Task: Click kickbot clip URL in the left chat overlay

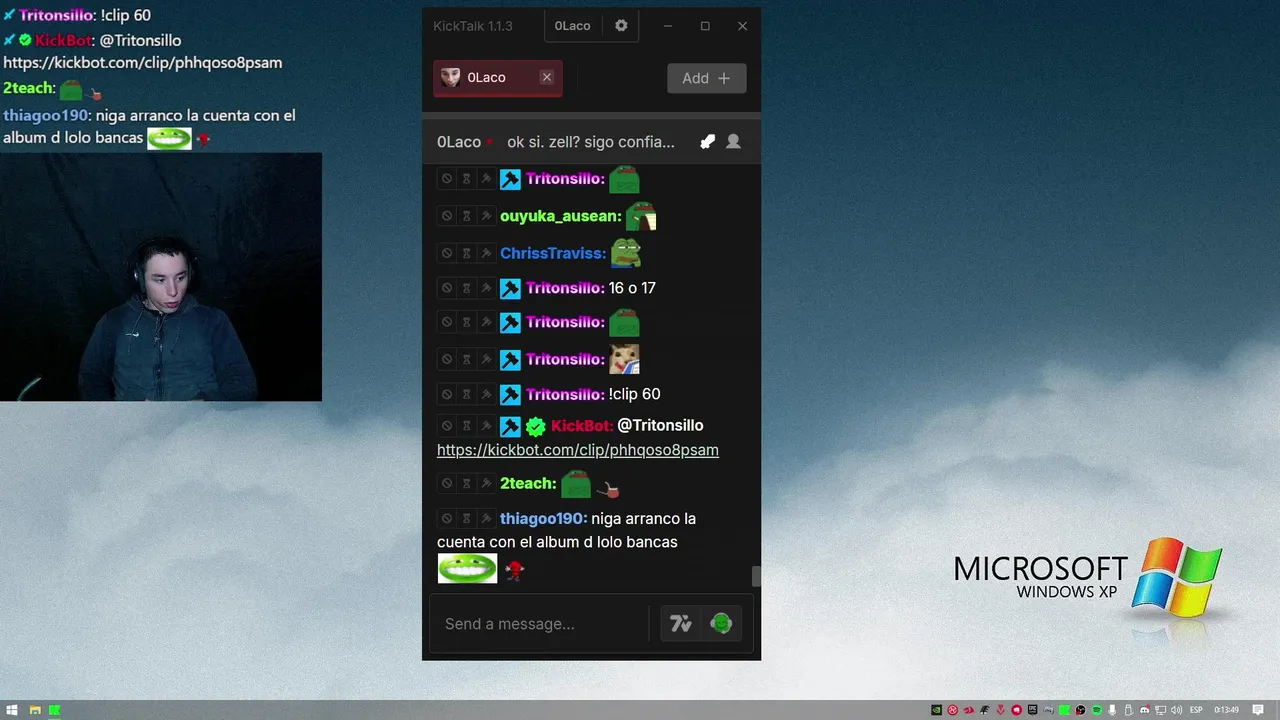Action: click(143, 63)
